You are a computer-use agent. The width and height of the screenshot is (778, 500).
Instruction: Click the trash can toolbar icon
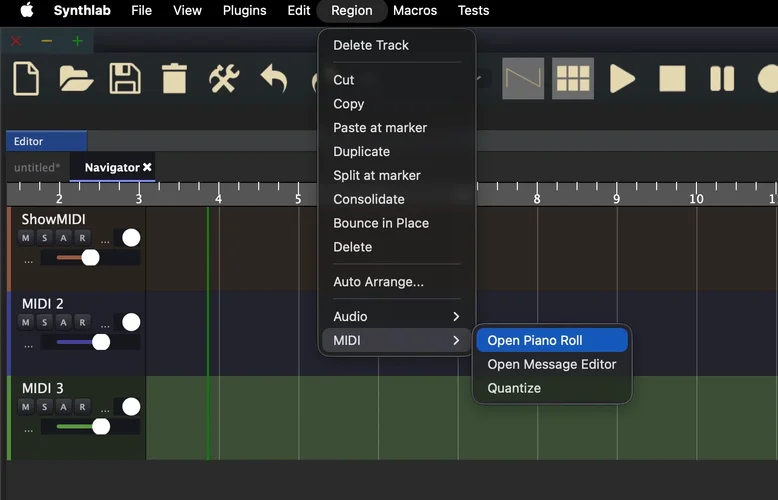174,78
